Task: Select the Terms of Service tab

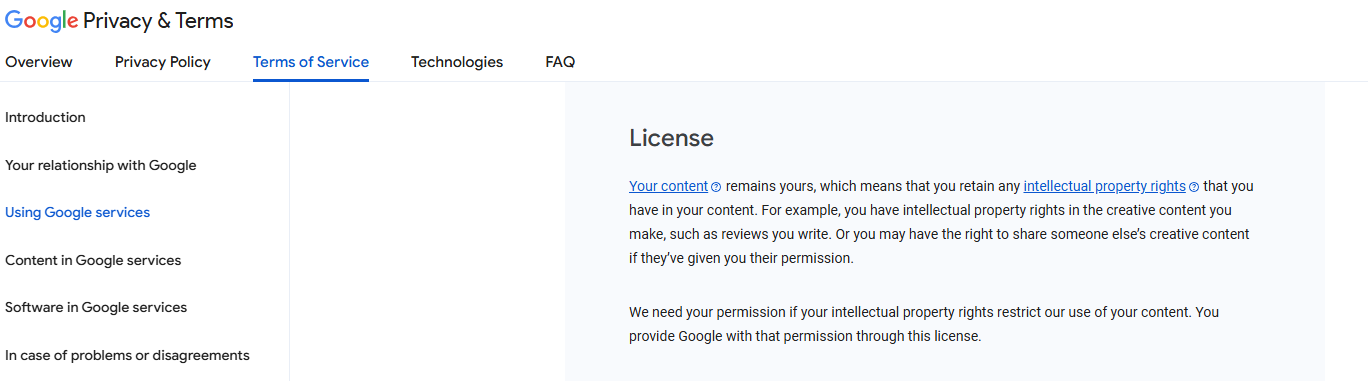Action: point(311,62)
